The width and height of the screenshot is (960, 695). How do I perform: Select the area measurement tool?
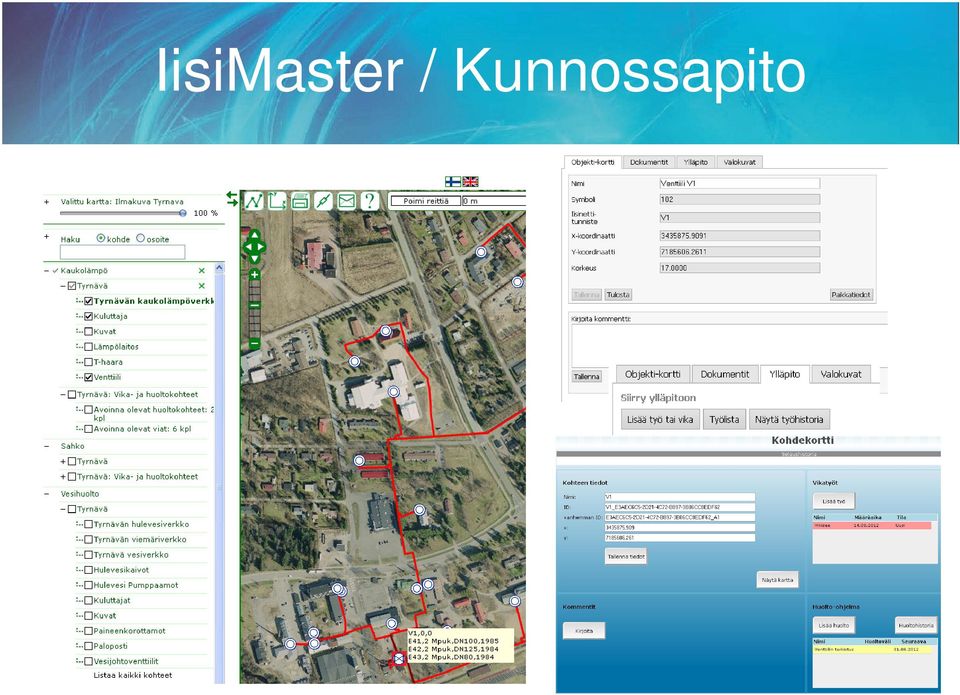[x=277, y=201]
